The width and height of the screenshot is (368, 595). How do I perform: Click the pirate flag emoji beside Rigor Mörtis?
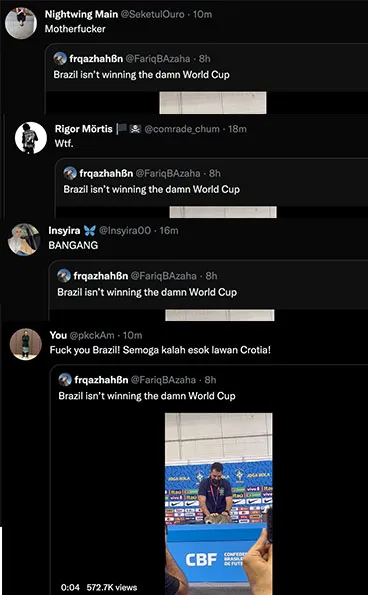(x=135, y=129)
